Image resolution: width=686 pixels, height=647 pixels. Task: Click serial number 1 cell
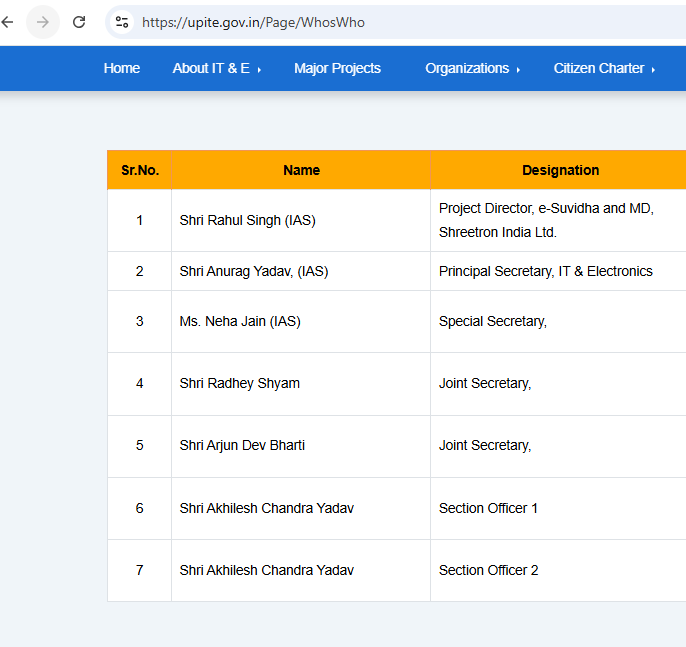pos(140,220)
